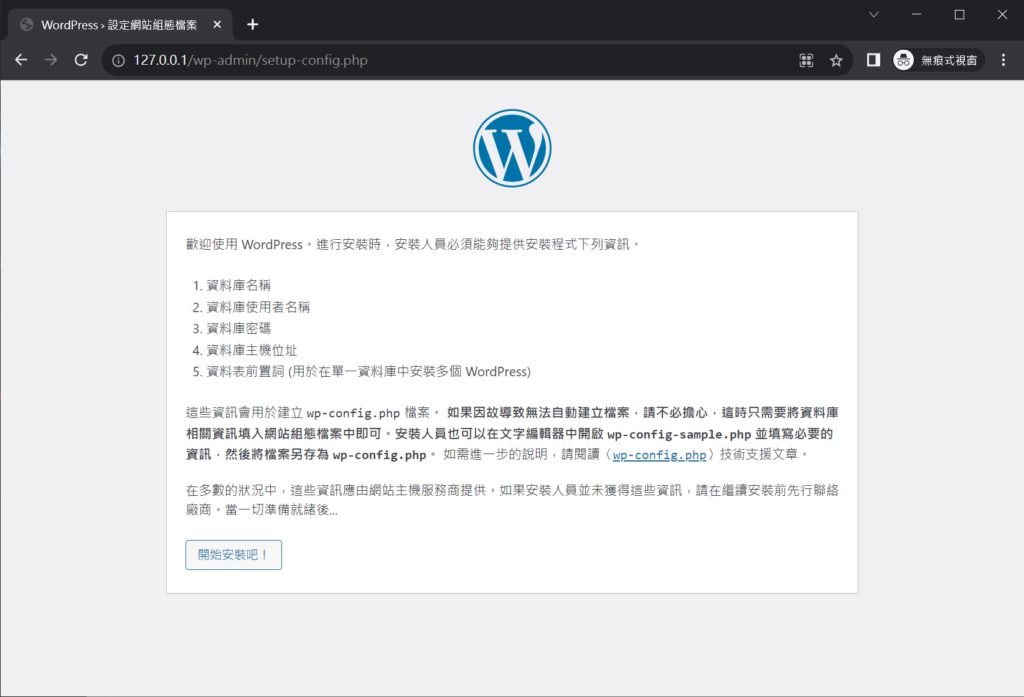
Task: Click the welcome text 歡迎使用 WordPress
Action: pyautogui.click(x=244, y=244)
